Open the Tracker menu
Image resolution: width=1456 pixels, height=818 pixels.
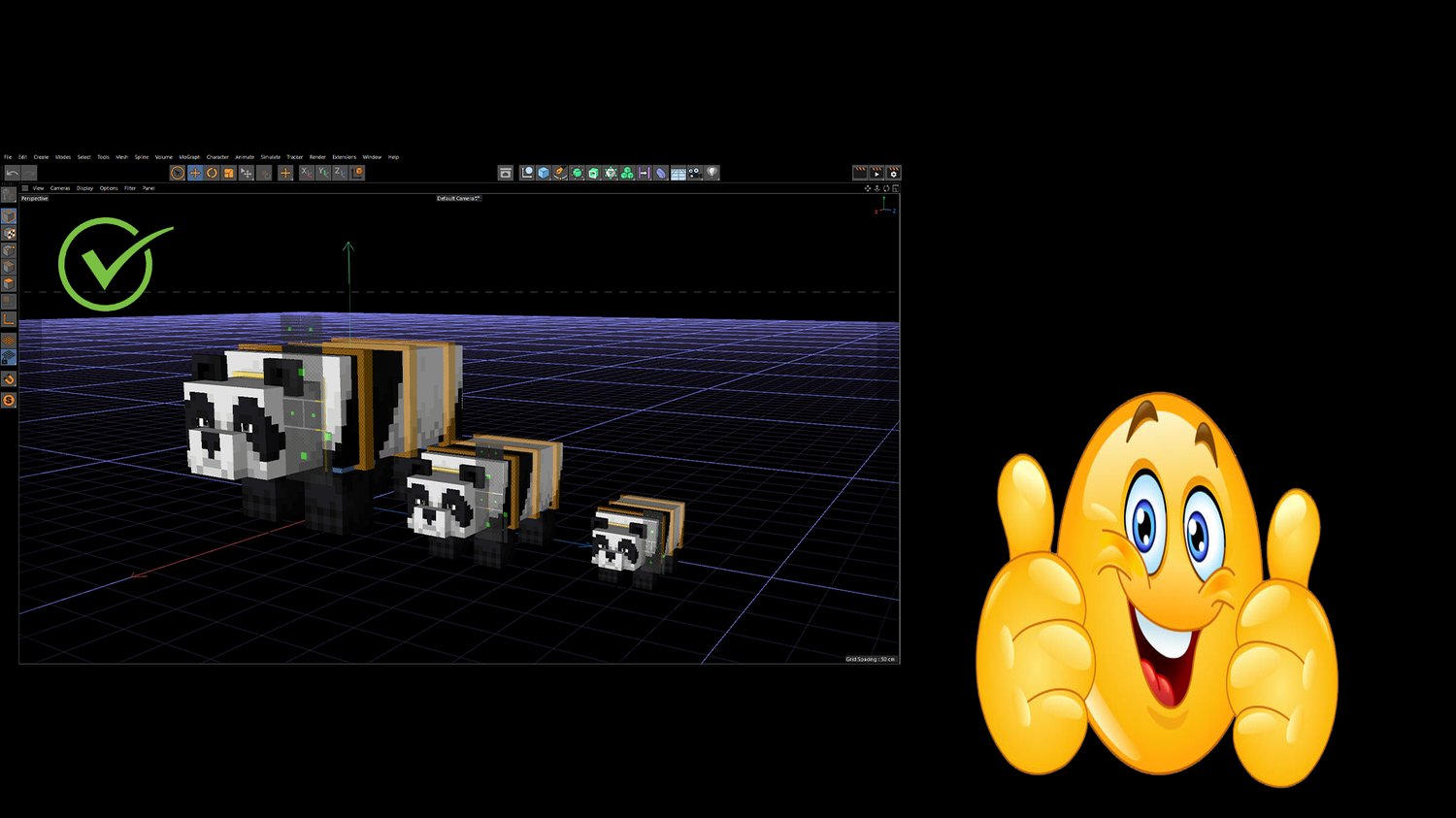click(295, 157)
